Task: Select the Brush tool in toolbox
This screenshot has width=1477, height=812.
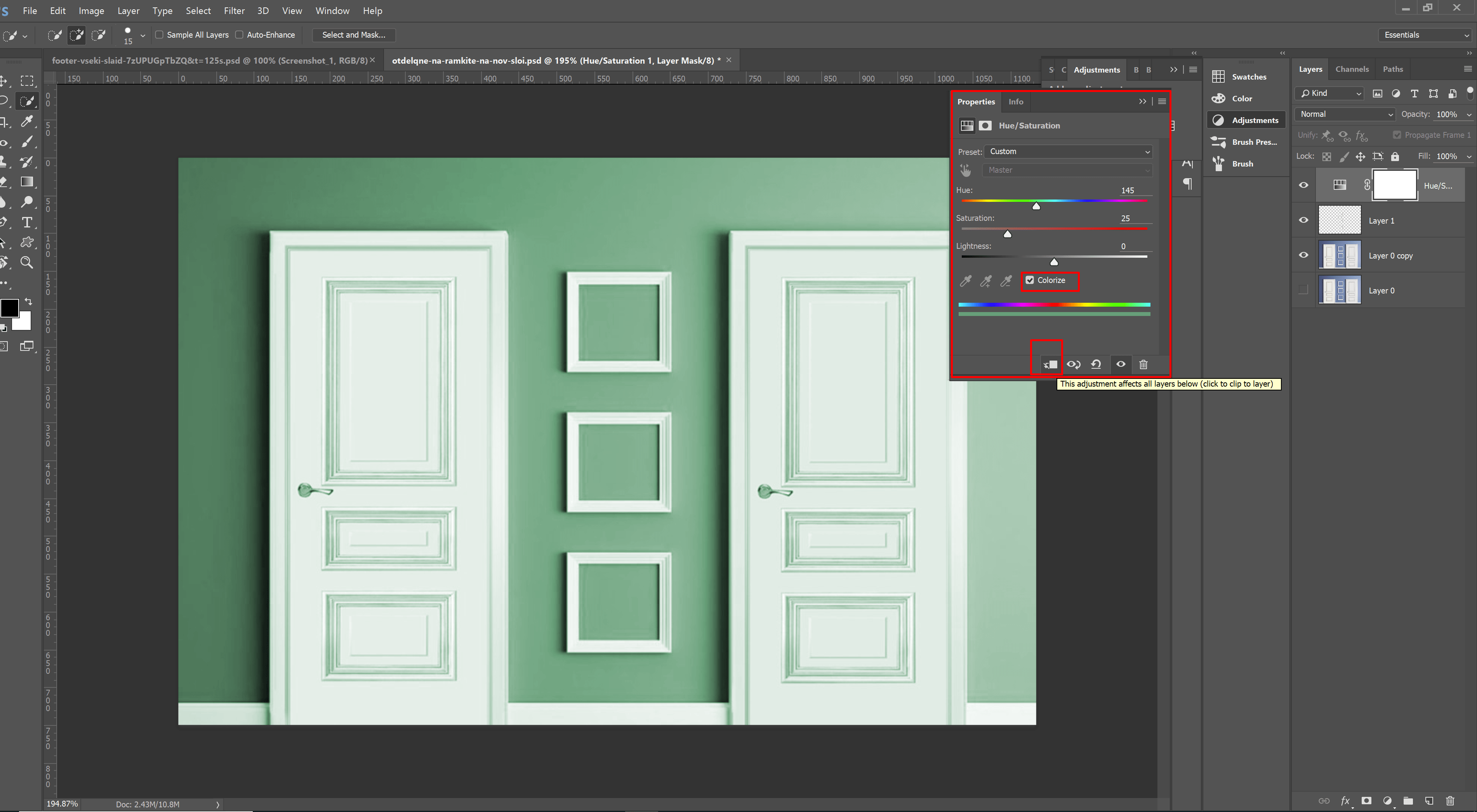Action: (x=27, y=142)
